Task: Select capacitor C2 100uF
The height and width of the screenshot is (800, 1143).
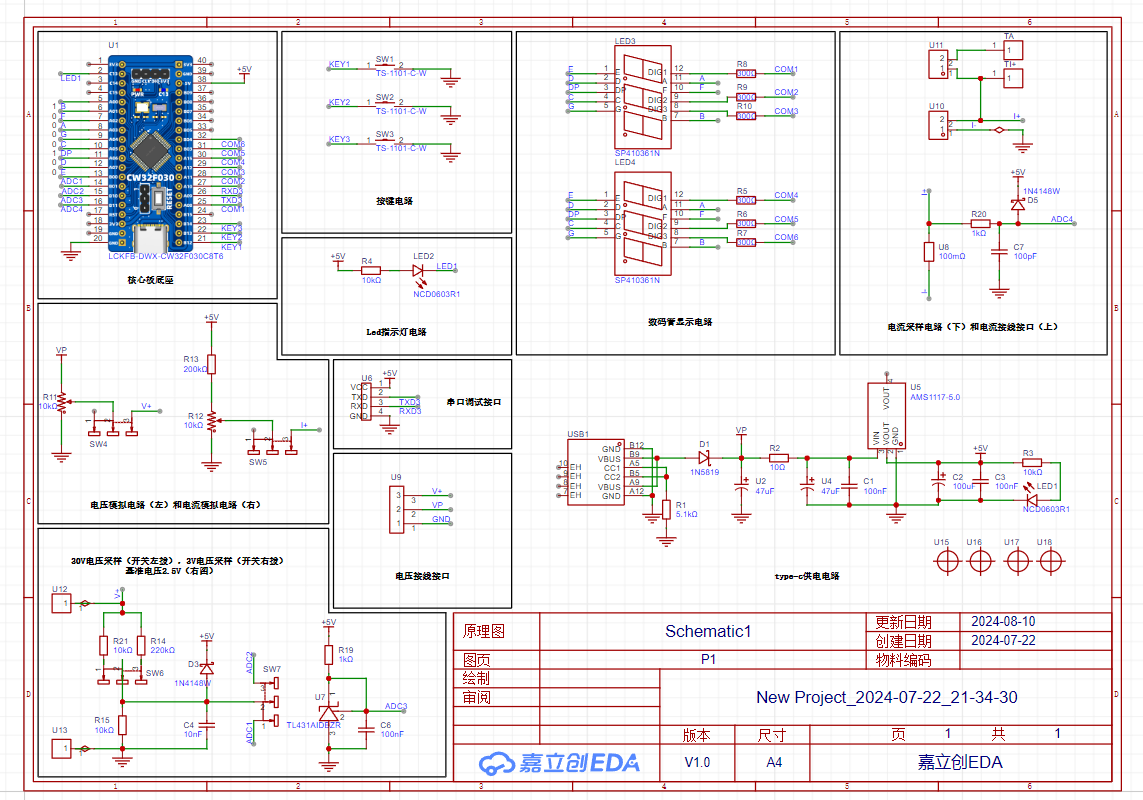Action: tap(939, 482)
